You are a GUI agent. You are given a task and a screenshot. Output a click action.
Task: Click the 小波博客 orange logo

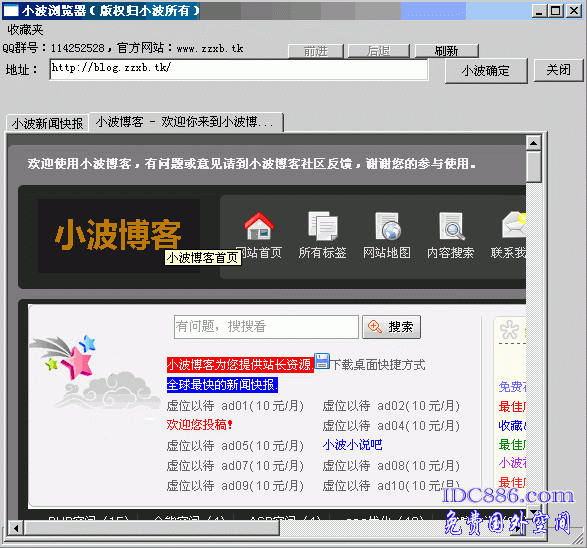[x=118, y=235]
